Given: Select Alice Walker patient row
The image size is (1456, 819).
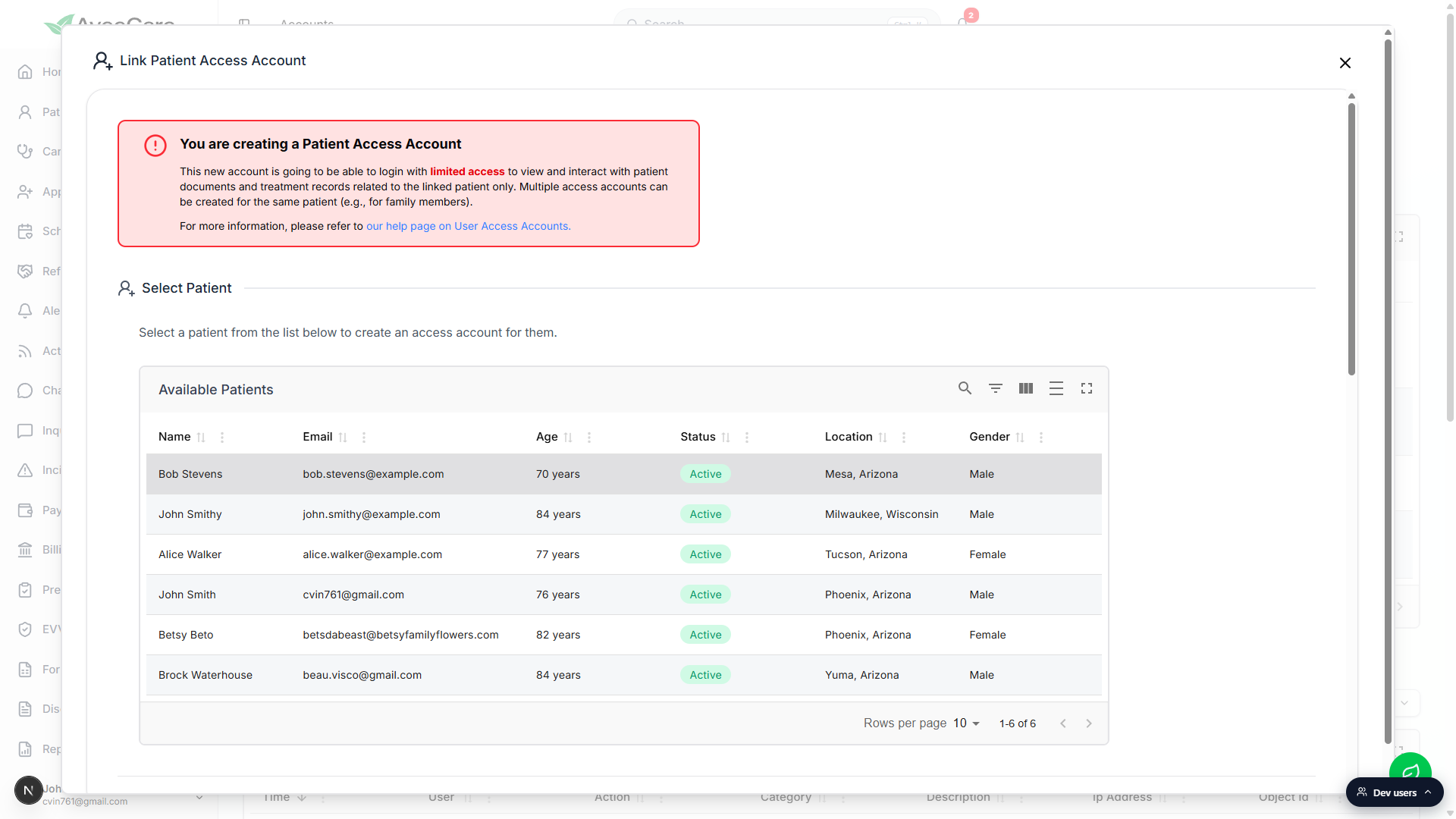Looking at the screenshot, I should (623, 554).
